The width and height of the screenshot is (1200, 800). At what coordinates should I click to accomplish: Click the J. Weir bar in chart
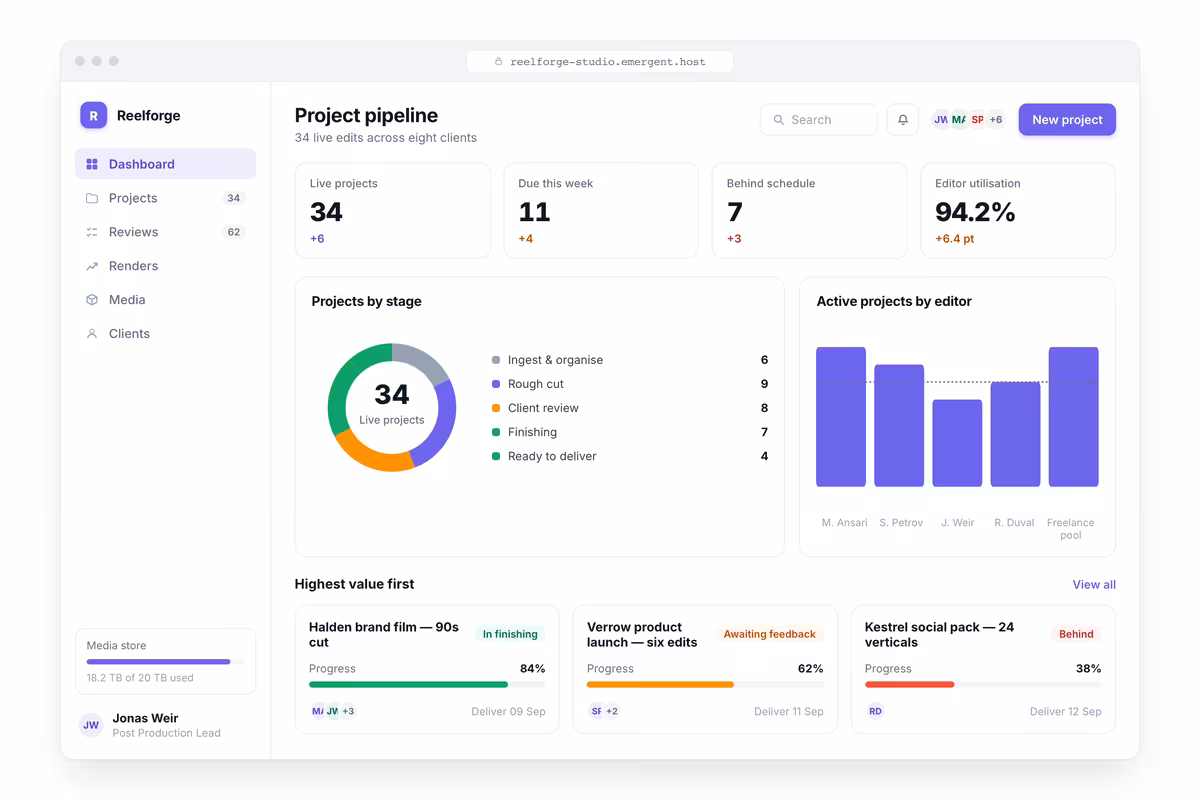[x=957, y=443]
